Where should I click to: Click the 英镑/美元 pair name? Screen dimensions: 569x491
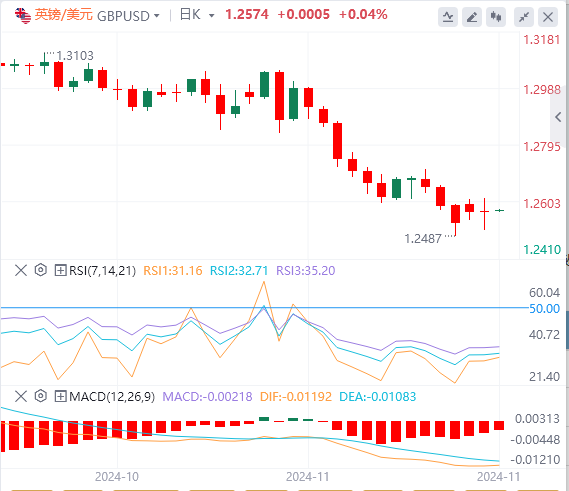(64, 15)
